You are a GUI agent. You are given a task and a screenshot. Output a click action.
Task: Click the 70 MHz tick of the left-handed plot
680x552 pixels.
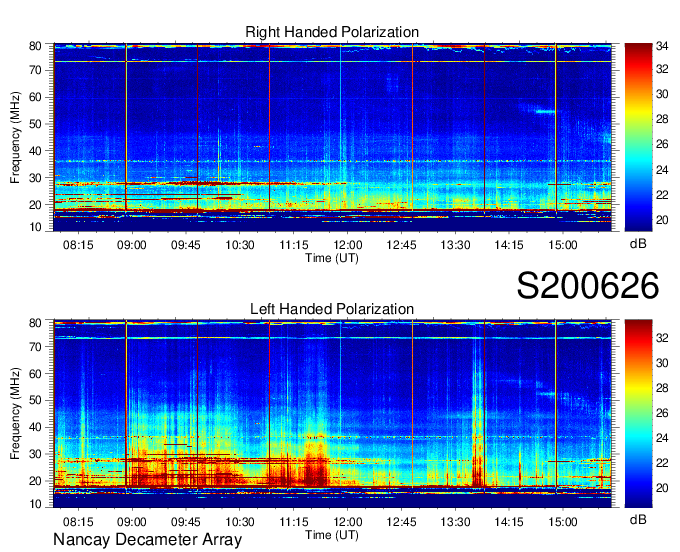(x=36, y=347)
